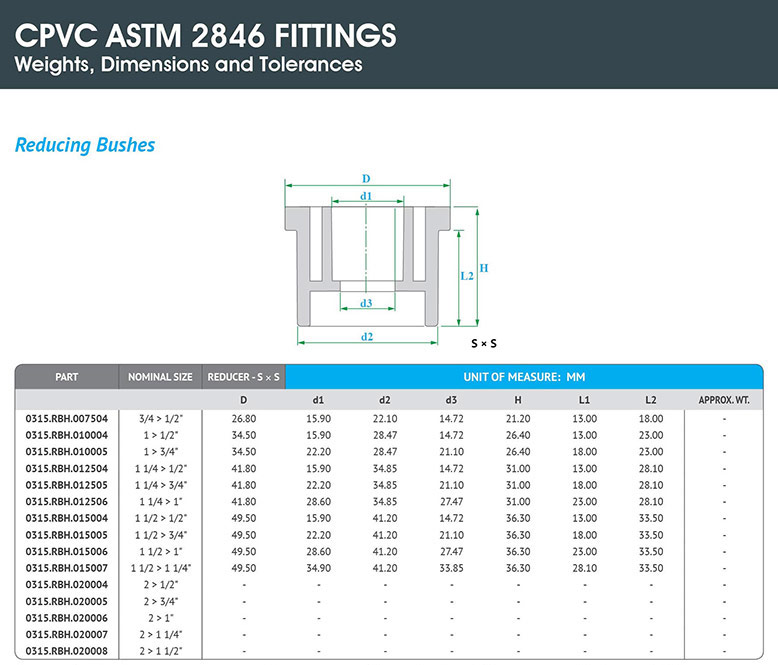The width and height of the screenshot is (778, 665).
Task: Click the L2 dimension label in diagram
Action: click(x=466, y=276)
